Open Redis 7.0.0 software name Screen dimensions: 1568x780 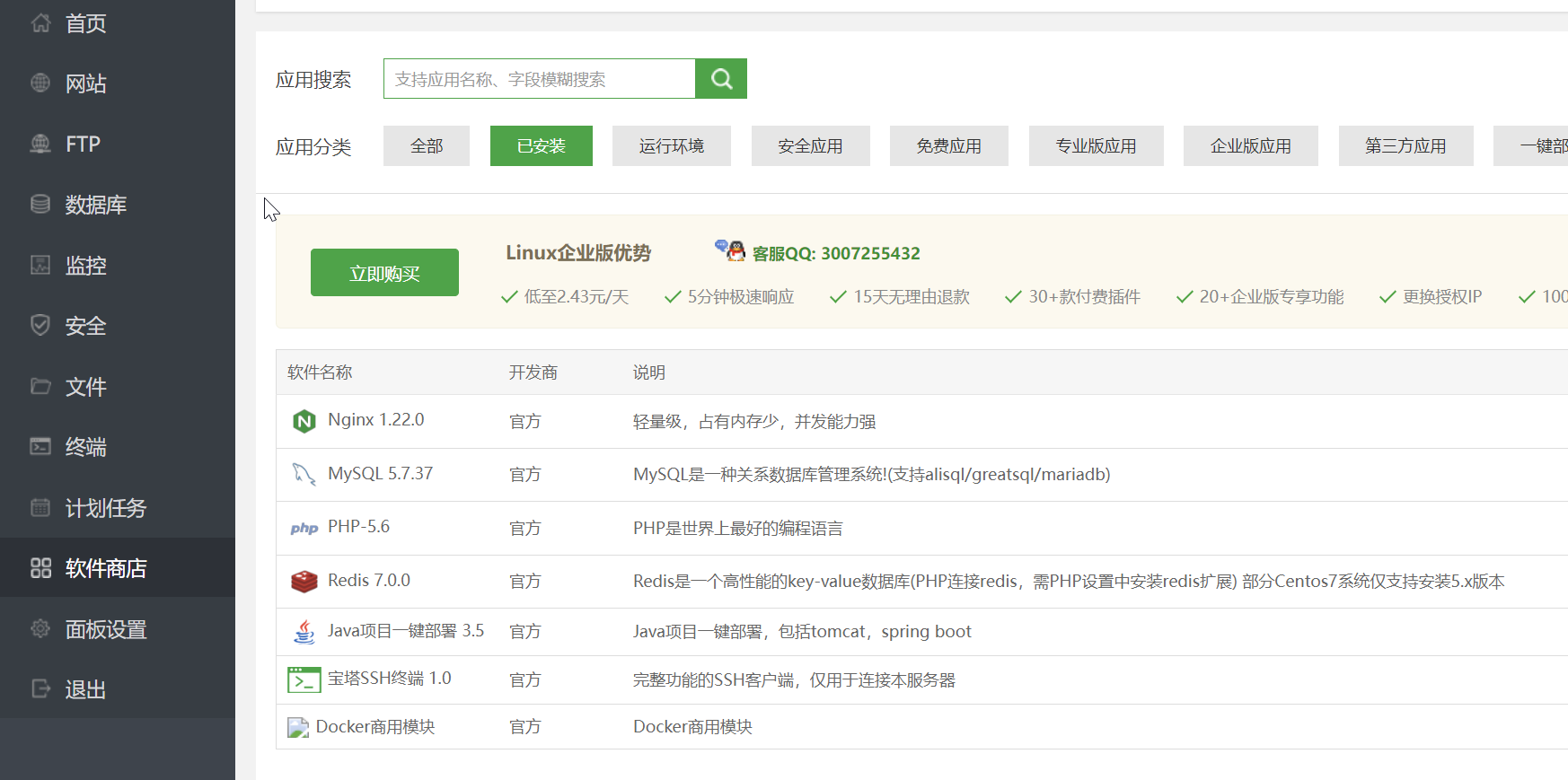pyautogui.click(x=369, y=581)
